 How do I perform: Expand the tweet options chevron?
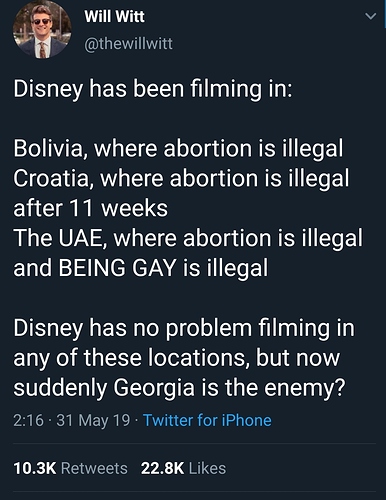tap(370, 16)
